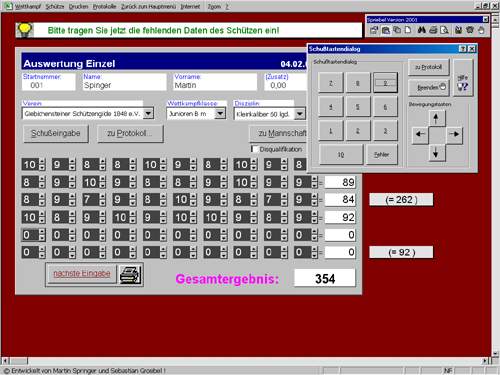The image size is (500, 375).
Task: Click the printer icon beside nächste Eingabe
Action: tap(130, 275)
